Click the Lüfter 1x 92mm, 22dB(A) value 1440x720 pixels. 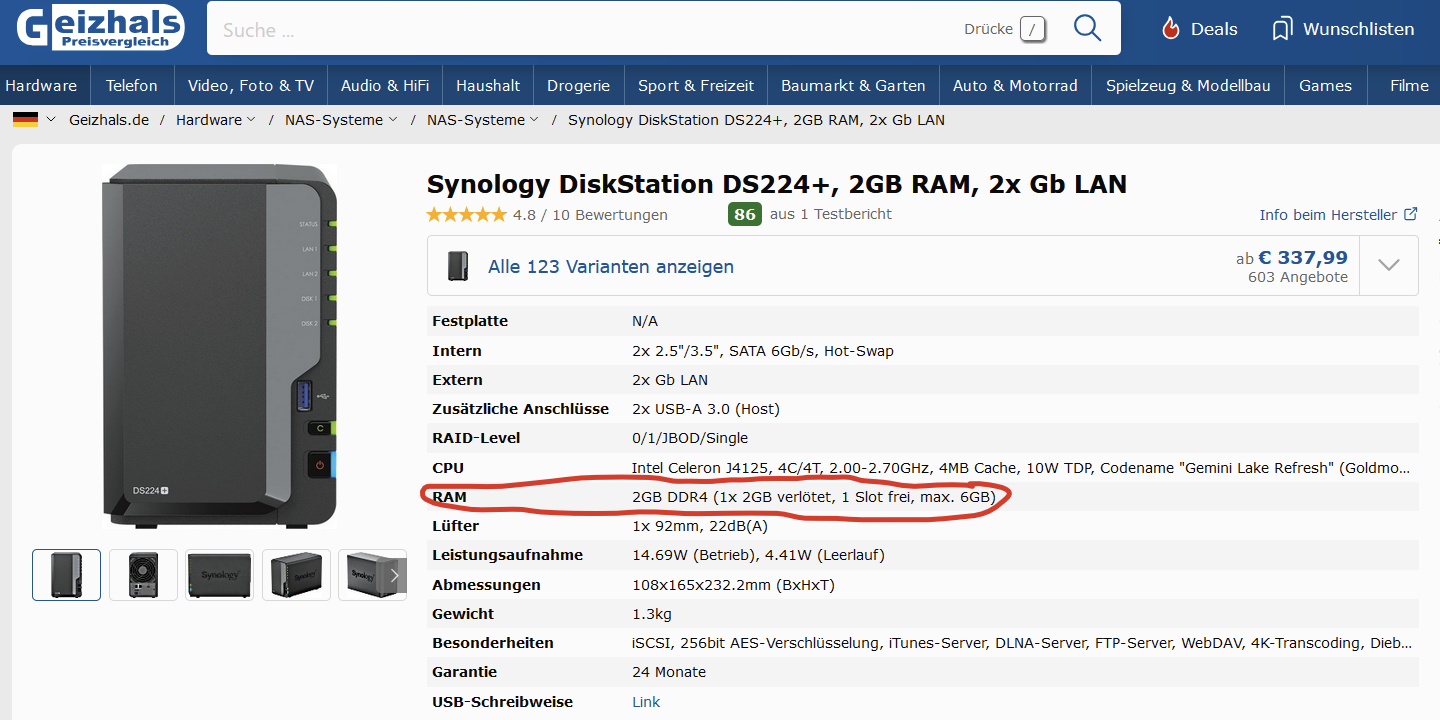(700, 526)
